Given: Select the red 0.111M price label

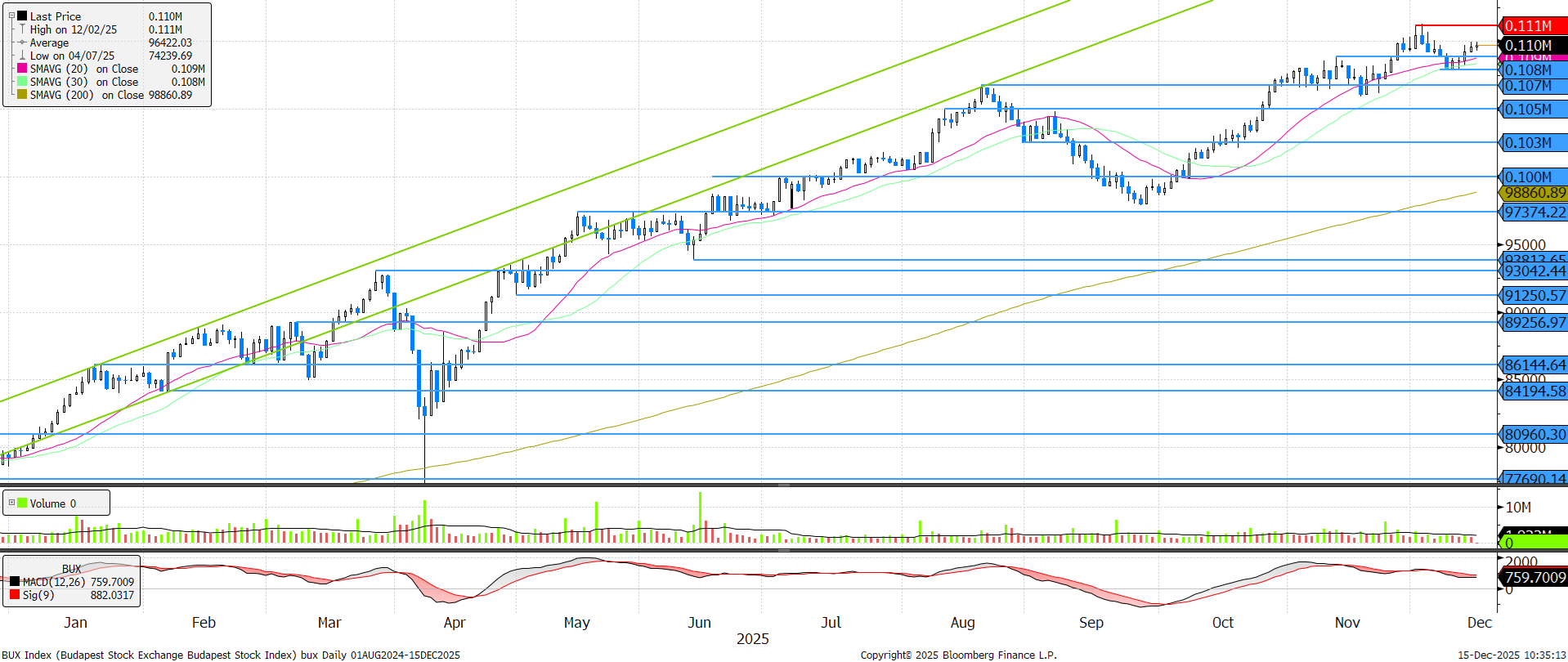Looking at the screenshot, I should pos(1533,26).
